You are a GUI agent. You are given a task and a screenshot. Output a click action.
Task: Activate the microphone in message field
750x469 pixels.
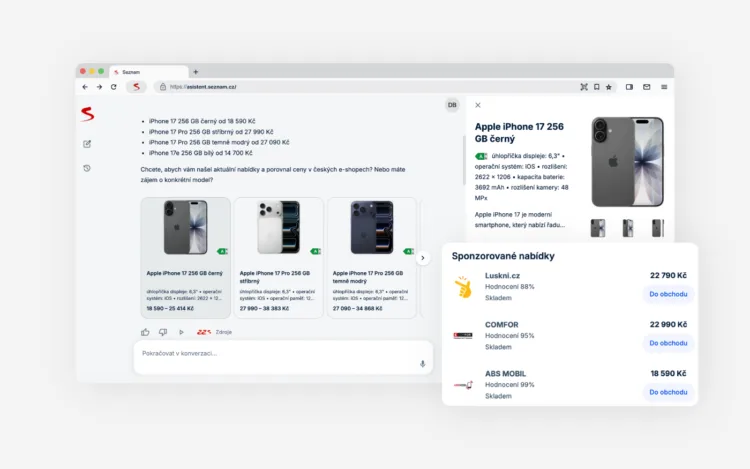(422, 364)
